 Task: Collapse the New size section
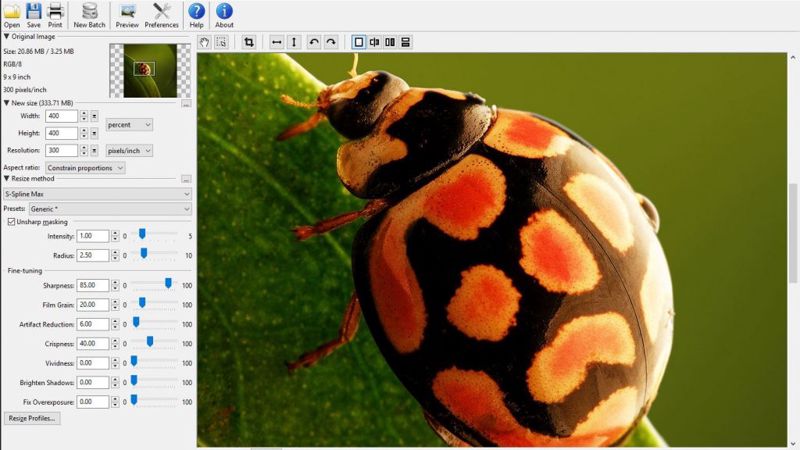(7, 103)
